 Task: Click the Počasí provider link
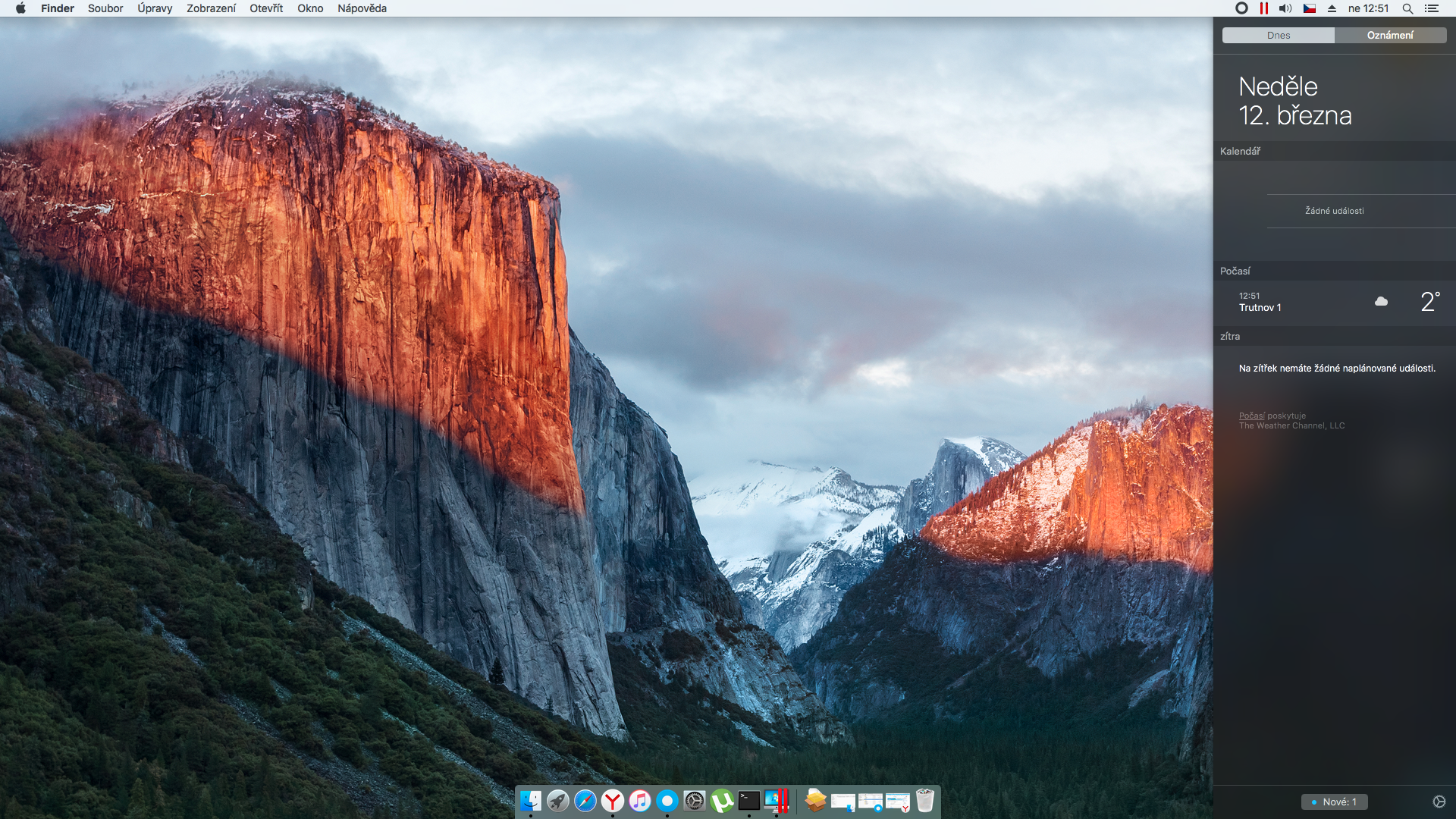pyautogui.click(x=1251, y=416)
